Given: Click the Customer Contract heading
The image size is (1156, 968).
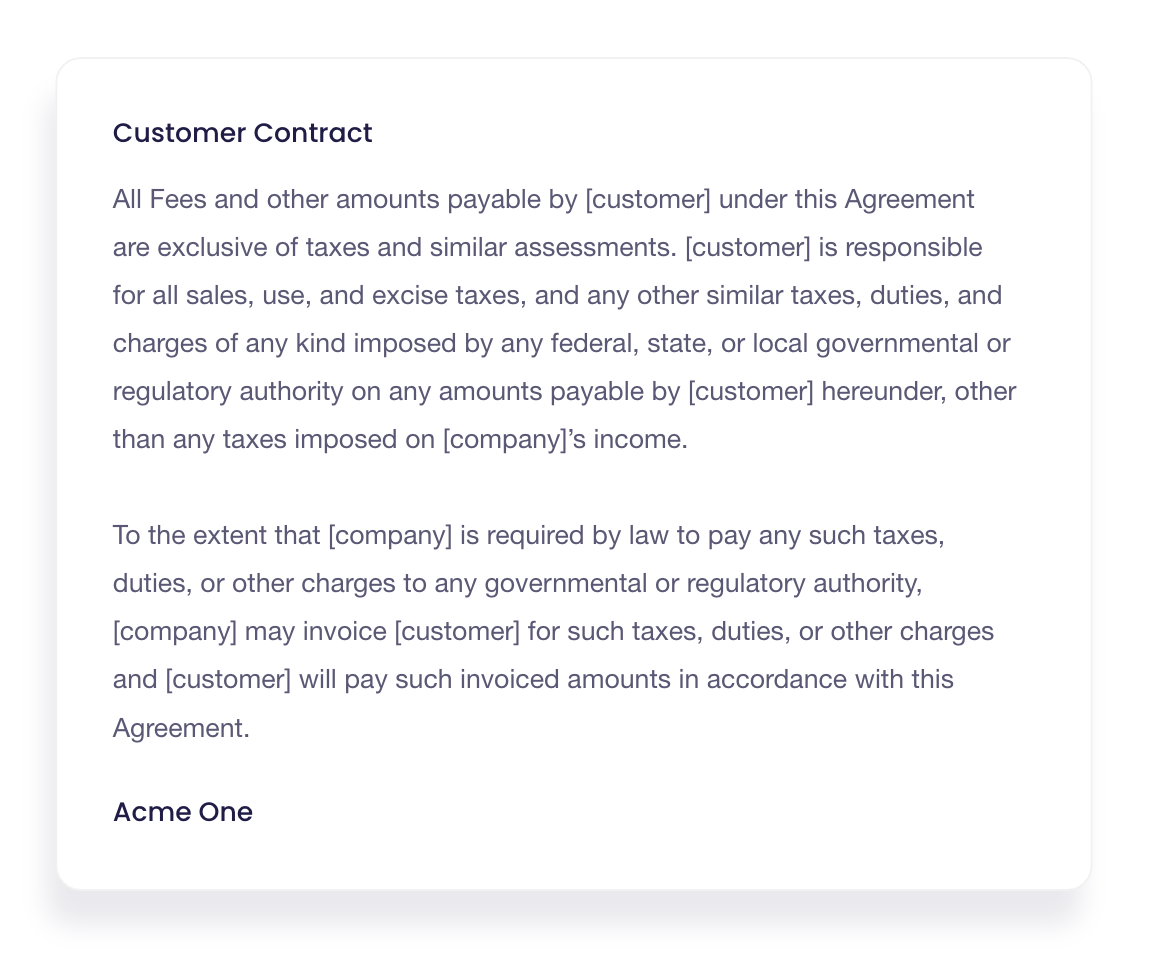Looking at the screenshot, I should (x=243, y=133).
